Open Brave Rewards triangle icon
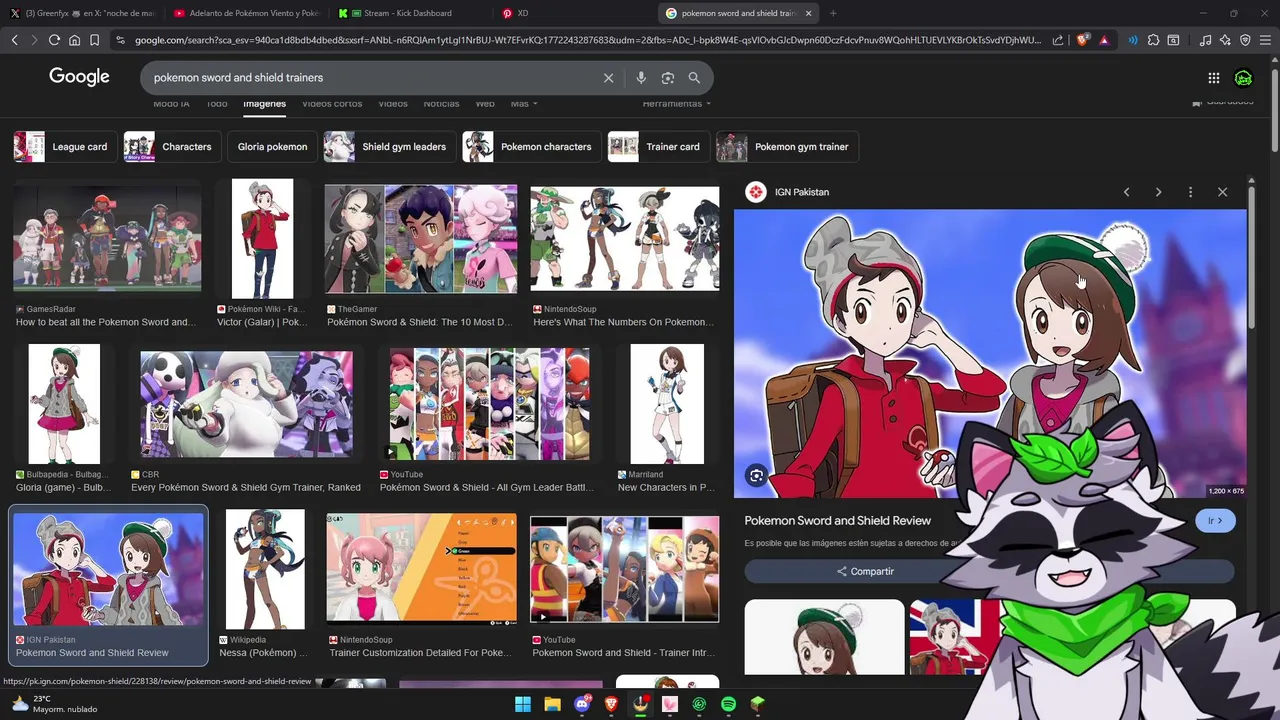This screenshot has width=1280, height=720. tap(1104, 40)
